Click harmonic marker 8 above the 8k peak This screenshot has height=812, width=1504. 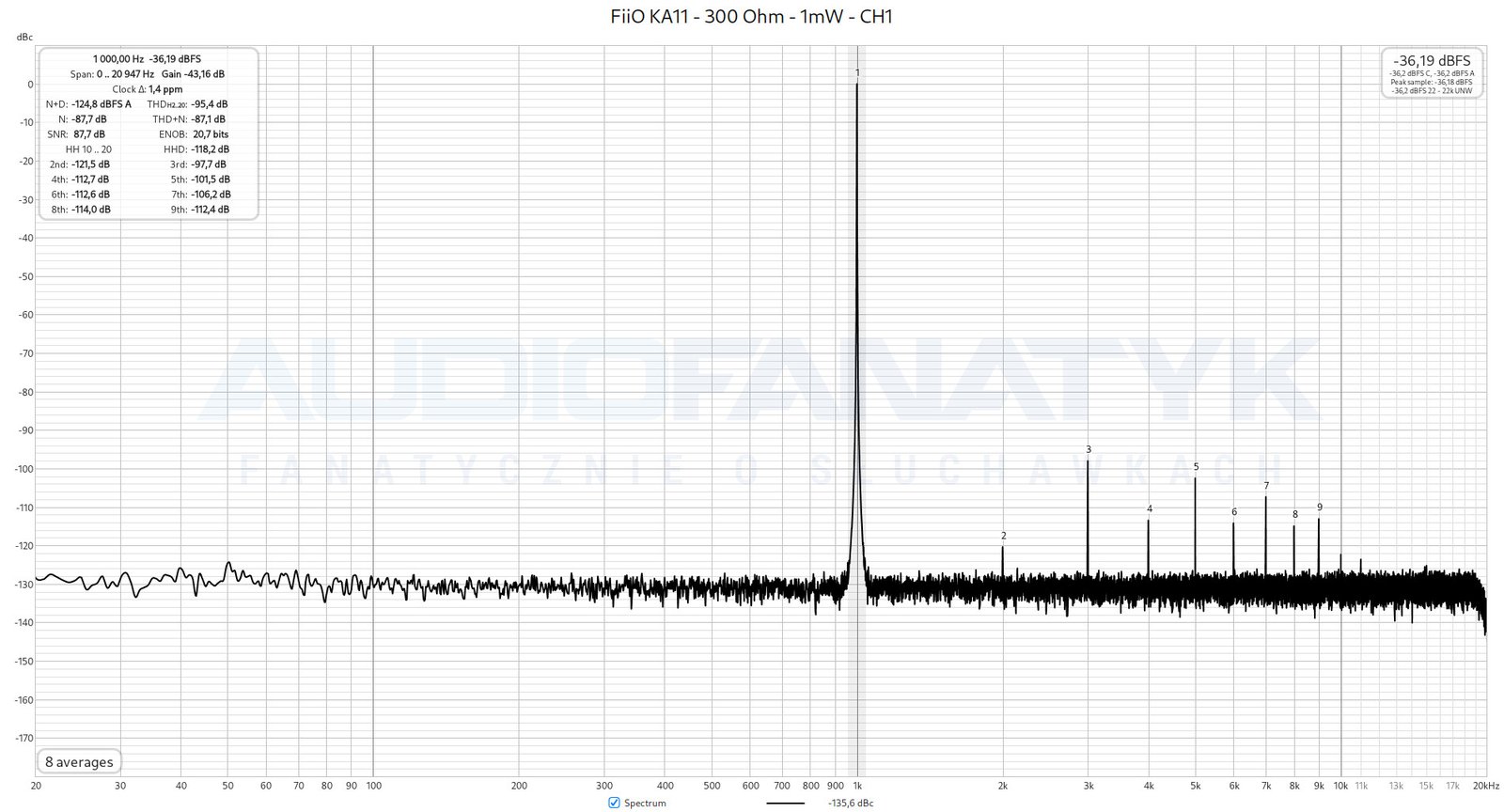[1294, 514]
